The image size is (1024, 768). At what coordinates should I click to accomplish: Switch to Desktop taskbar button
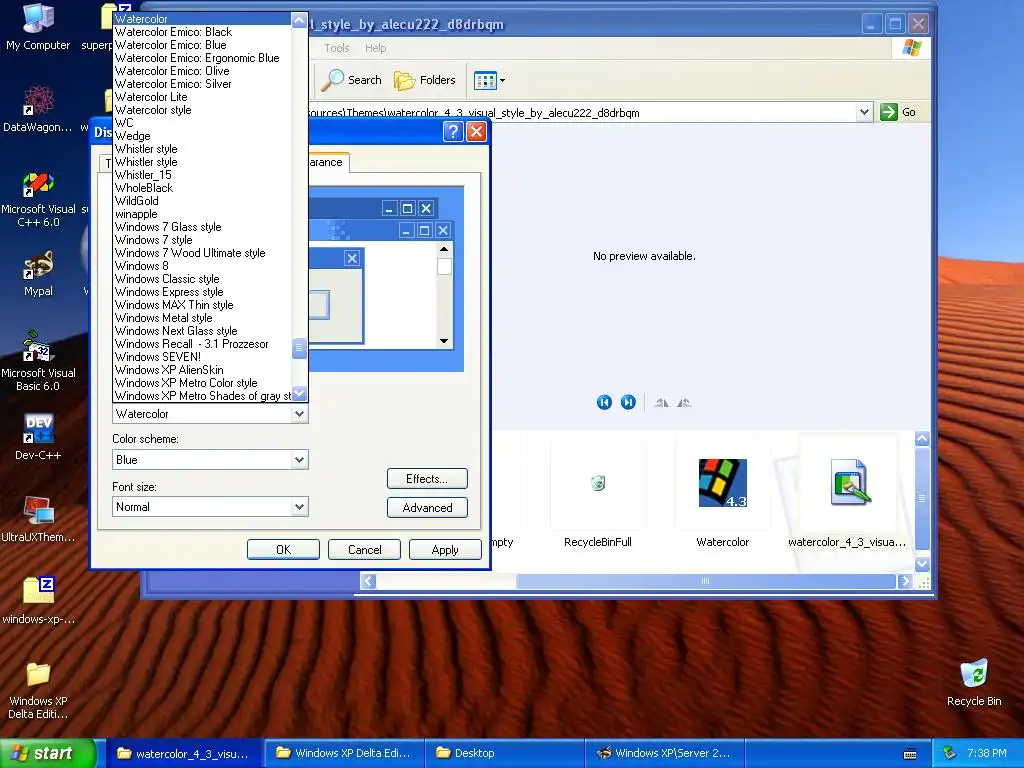tap(504, 753)
